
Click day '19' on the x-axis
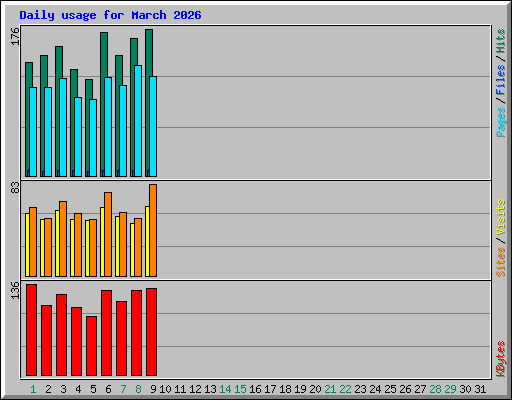click(x=300, y=389)
